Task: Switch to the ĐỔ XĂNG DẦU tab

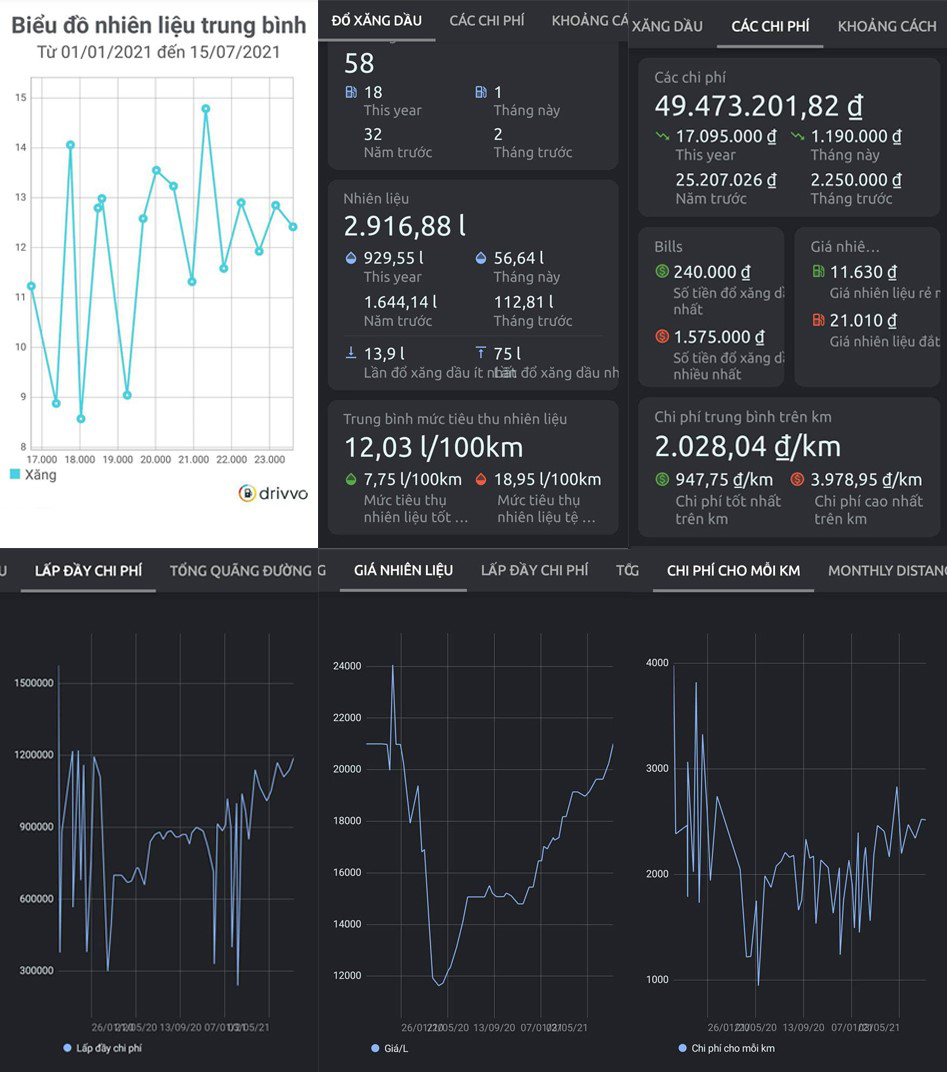Action: 377,21
